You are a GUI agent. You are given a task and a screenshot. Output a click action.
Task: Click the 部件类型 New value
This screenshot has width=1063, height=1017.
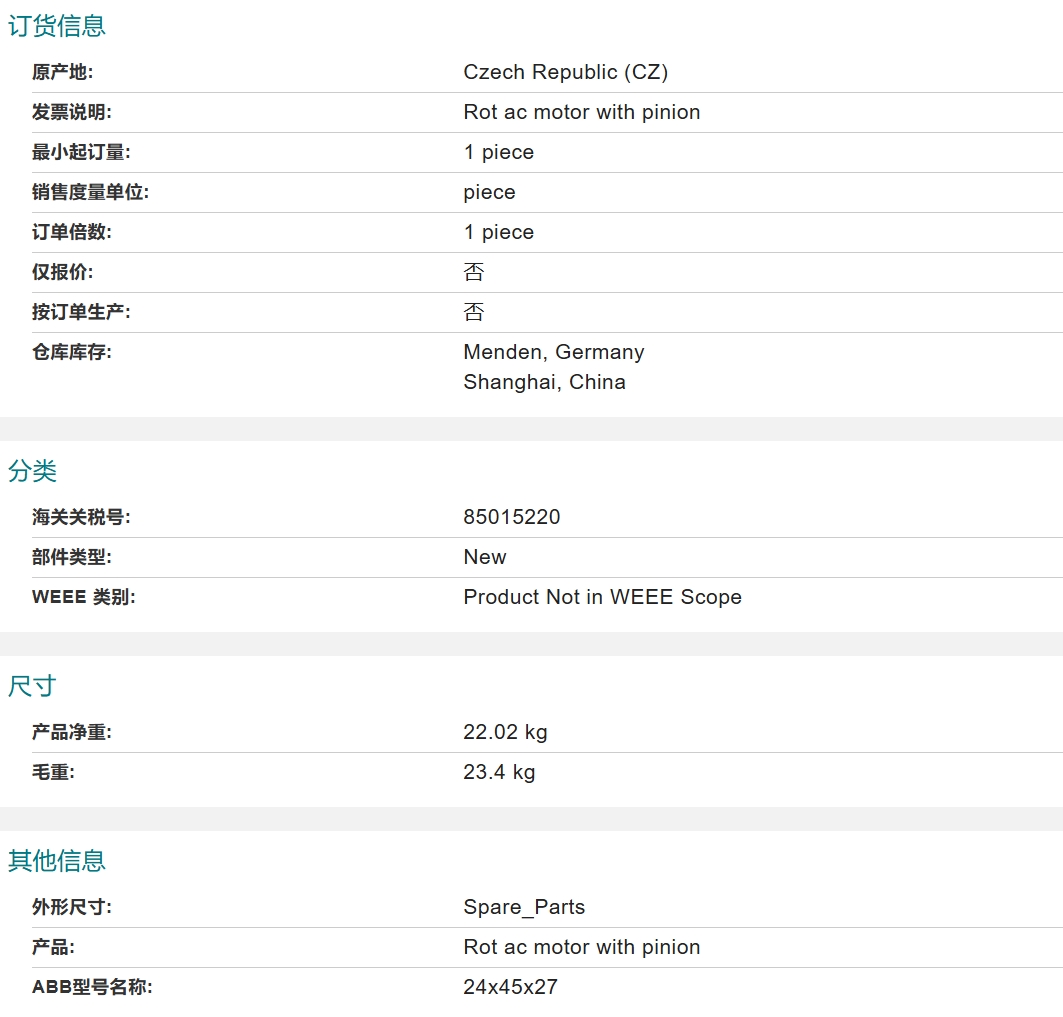(485, 557)
